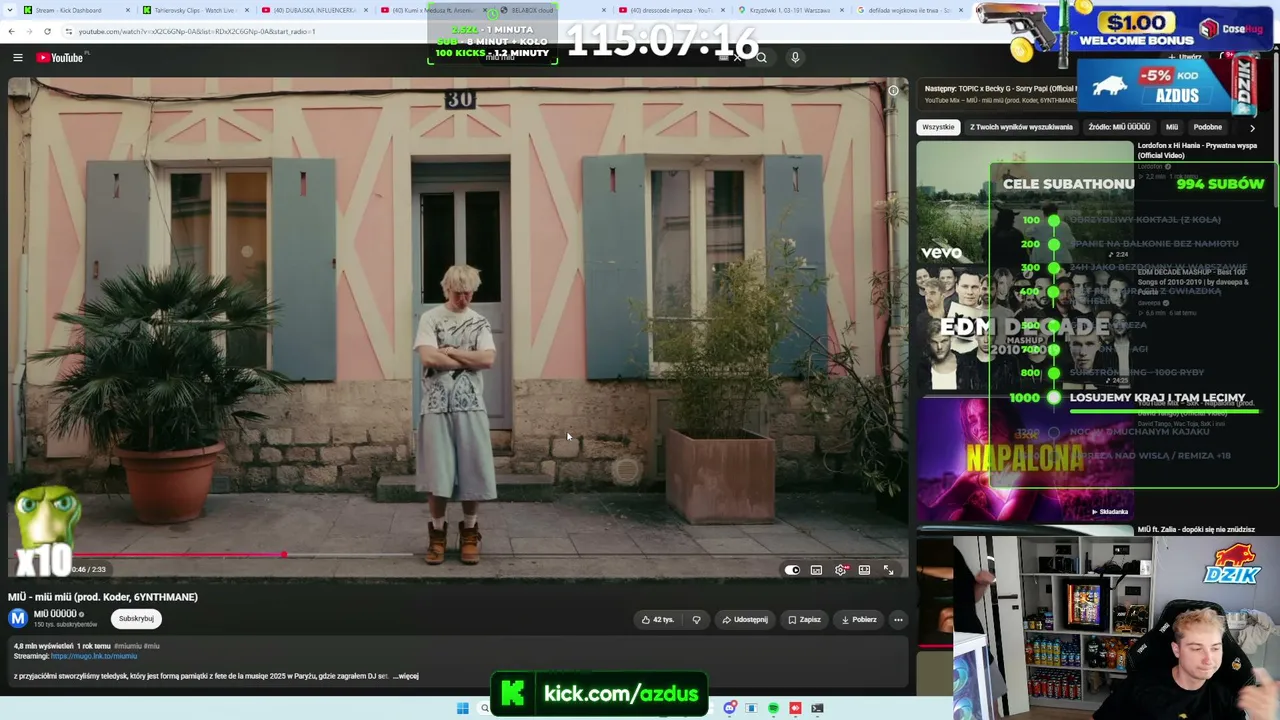Expand description with ...więcej
The height and width of the screenshot is (720, 1280).
click(x=406, y=676)
